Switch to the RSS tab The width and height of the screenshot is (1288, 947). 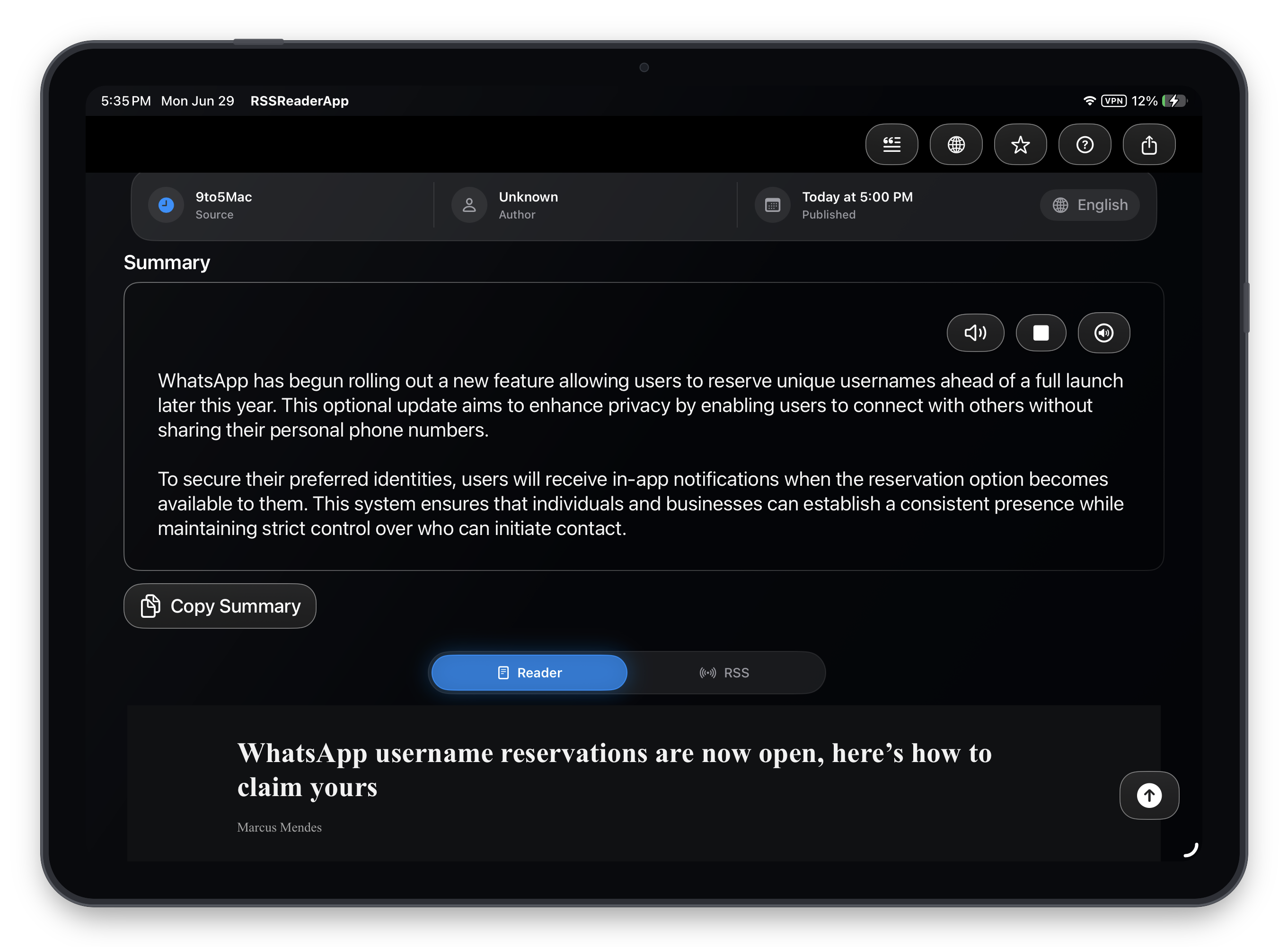pyautogui.click(x=724, y=673)
